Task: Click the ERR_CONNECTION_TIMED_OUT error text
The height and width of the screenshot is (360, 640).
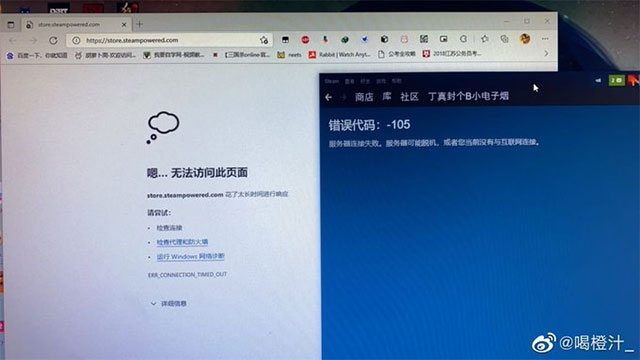Action: (x=187, y=275)
